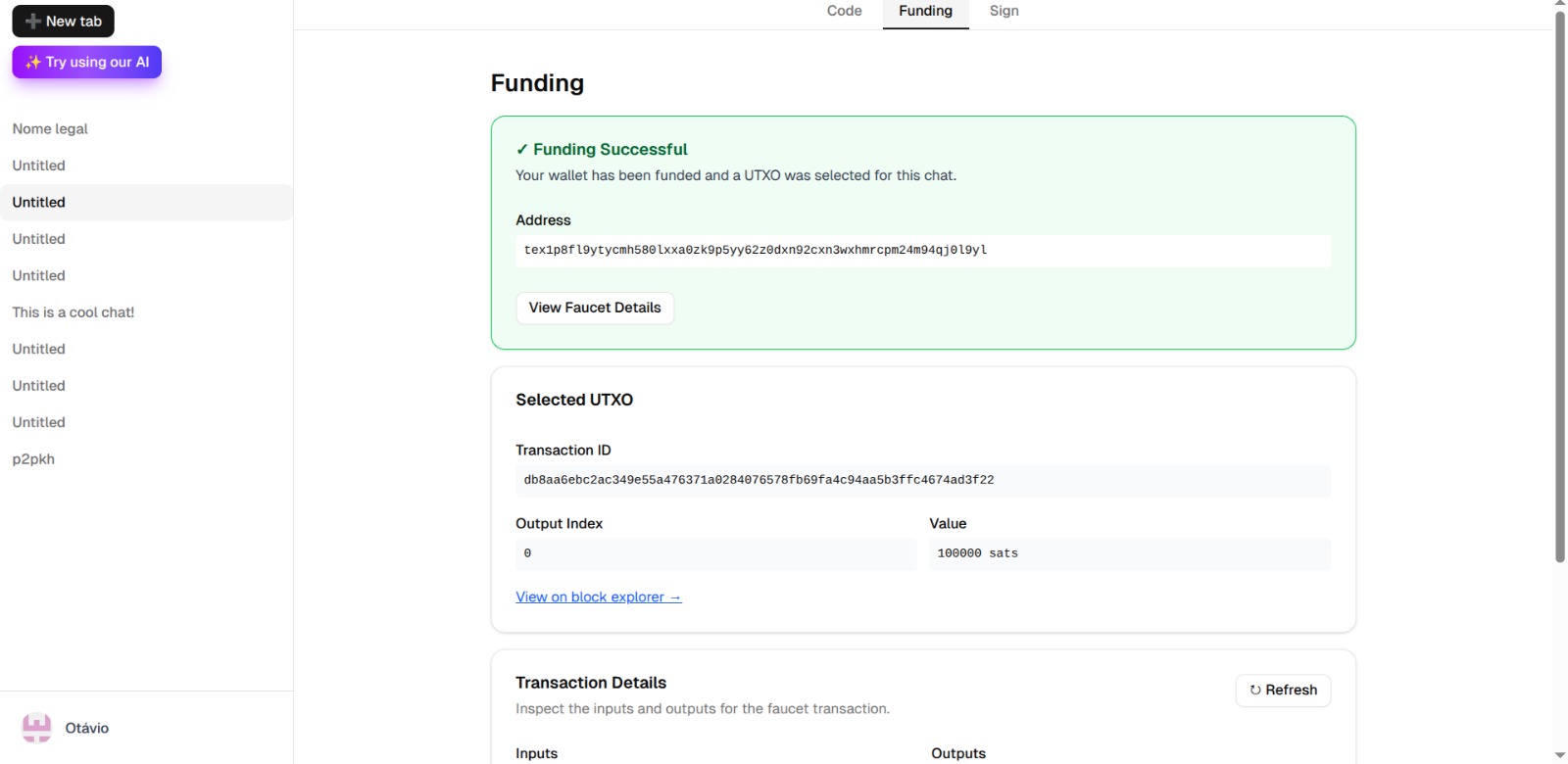
Task: Click the plus icon in New tab
Action: [x=33, y=22]
